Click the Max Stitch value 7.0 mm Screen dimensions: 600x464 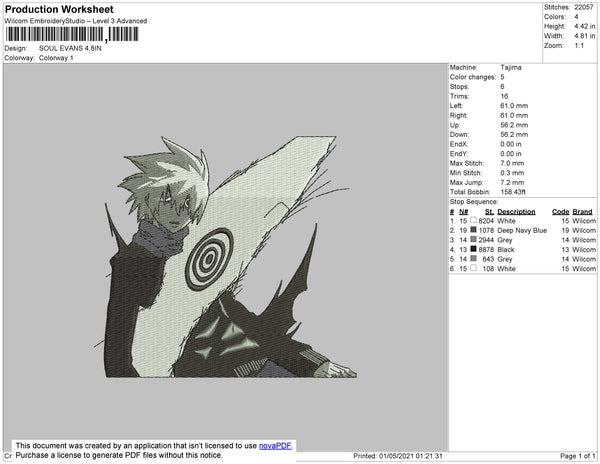pyautogui.click(x=512, y=163)
